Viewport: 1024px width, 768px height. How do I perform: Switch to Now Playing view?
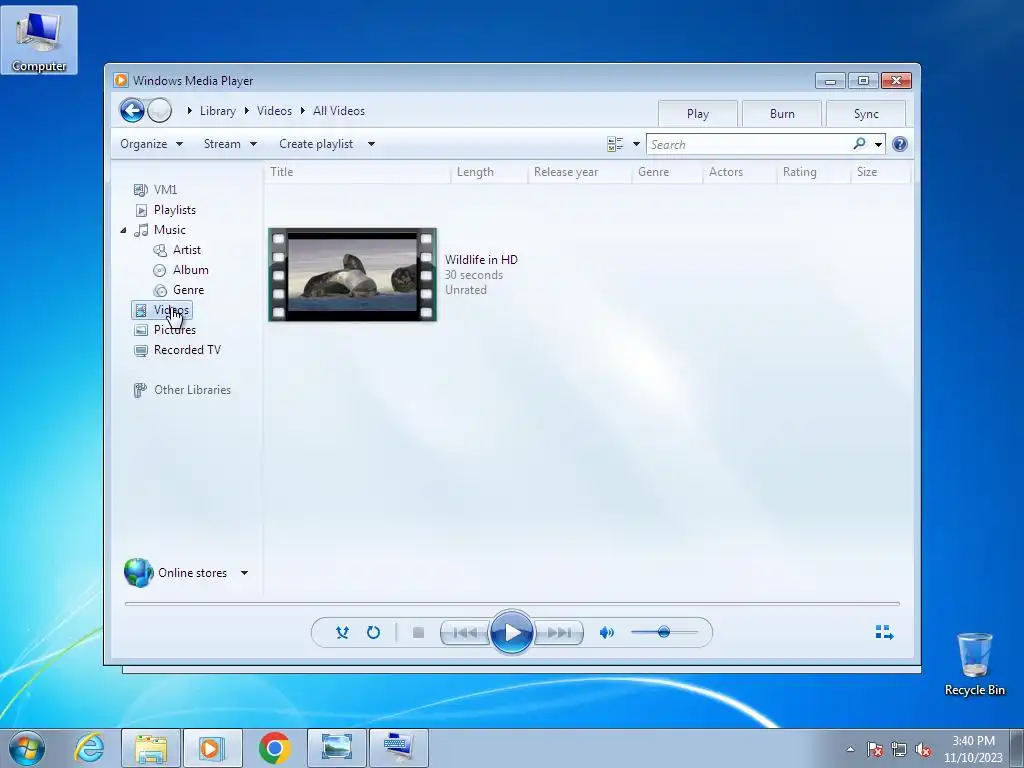point(884,632)
